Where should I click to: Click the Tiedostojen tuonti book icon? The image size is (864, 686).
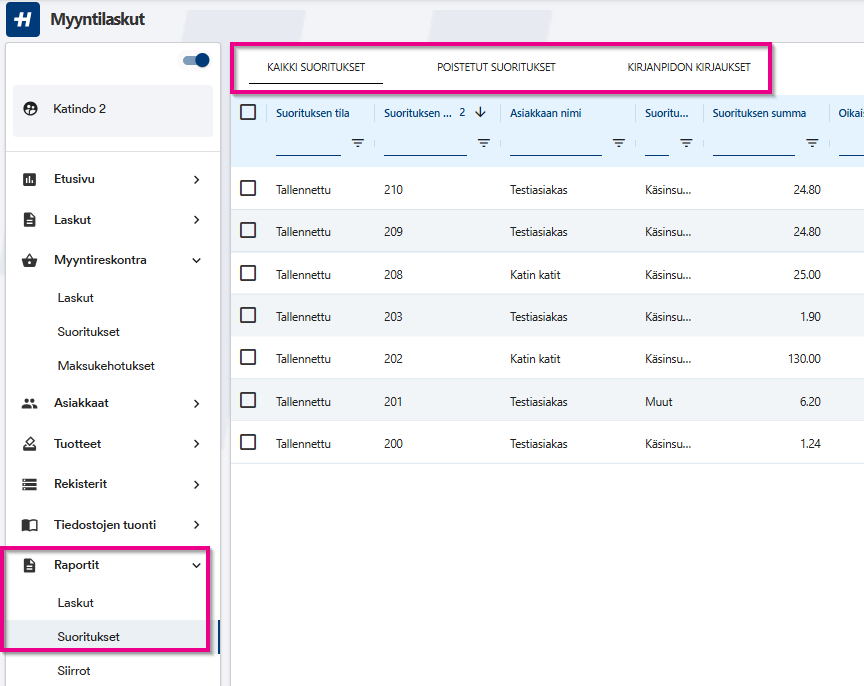(x=29, y=525)
